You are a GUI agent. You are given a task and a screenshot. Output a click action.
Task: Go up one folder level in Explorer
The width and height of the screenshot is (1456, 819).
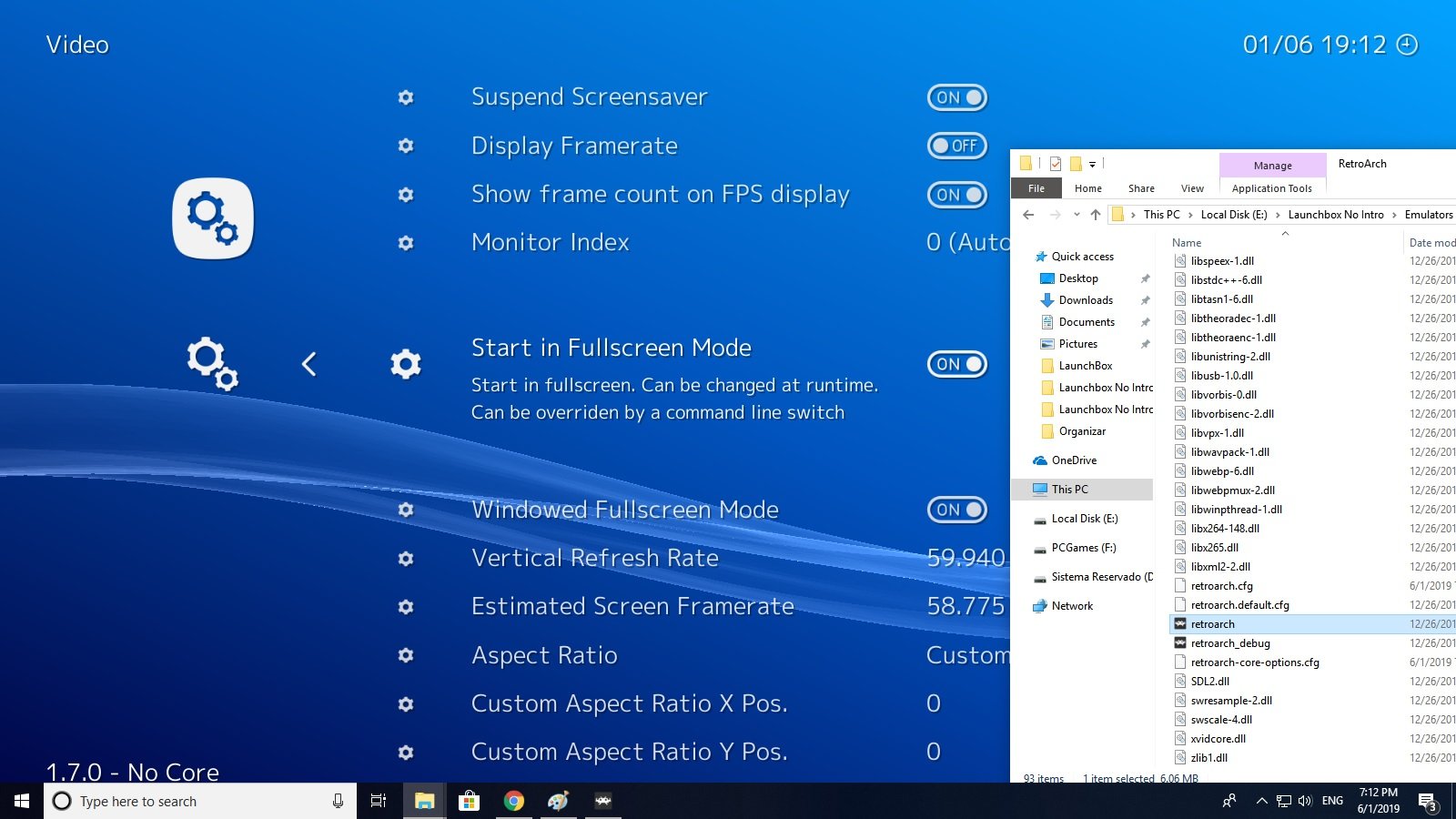tap(1096, 215)
